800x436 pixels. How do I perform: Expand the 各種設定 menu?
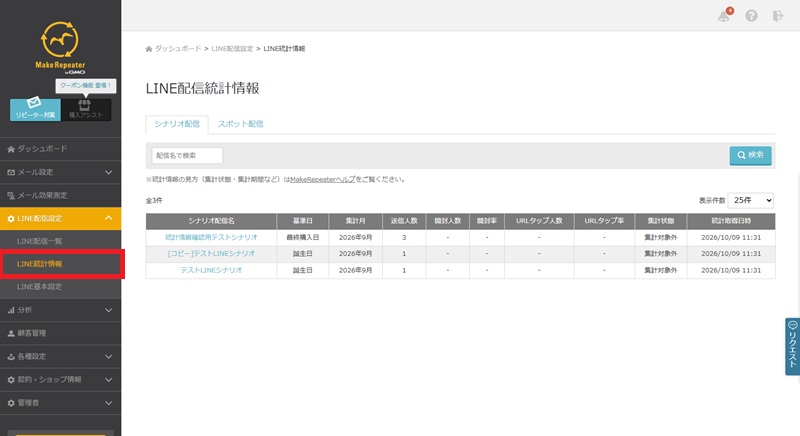click(60, 356)
